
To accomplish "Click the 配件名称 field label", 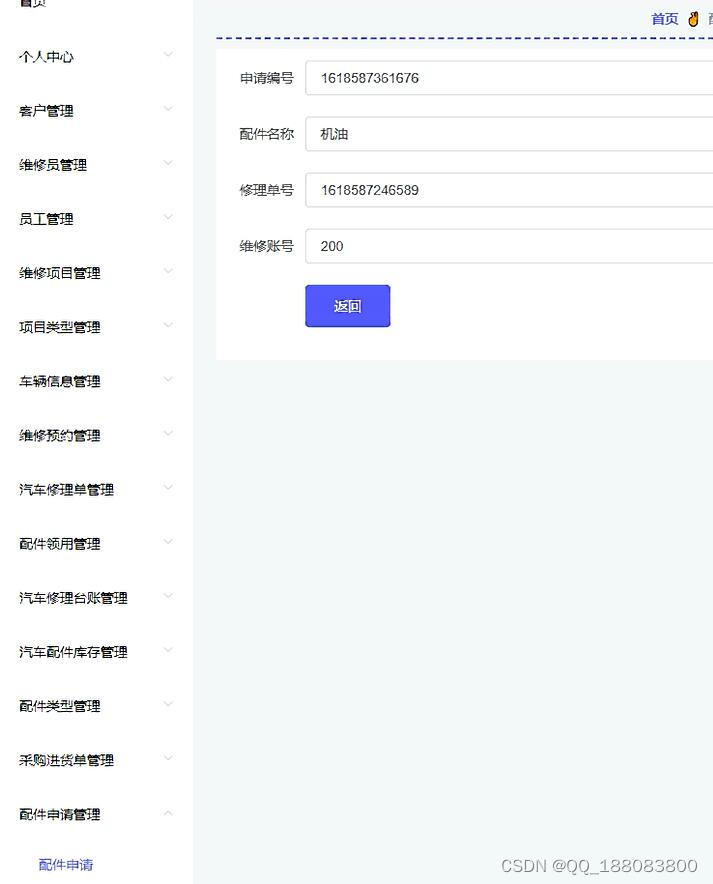I will (x=267, y=134).
